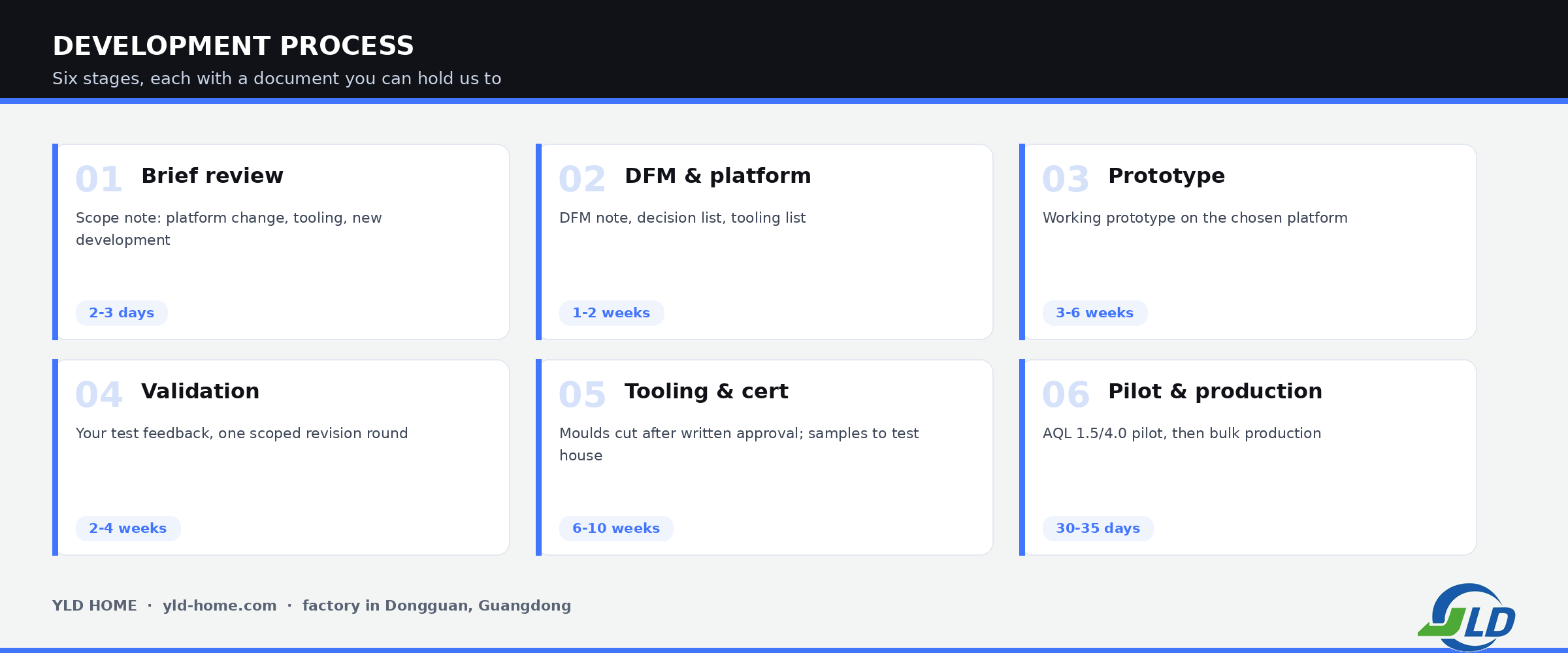Click the stage number 06

click(x=1066, y=394)
